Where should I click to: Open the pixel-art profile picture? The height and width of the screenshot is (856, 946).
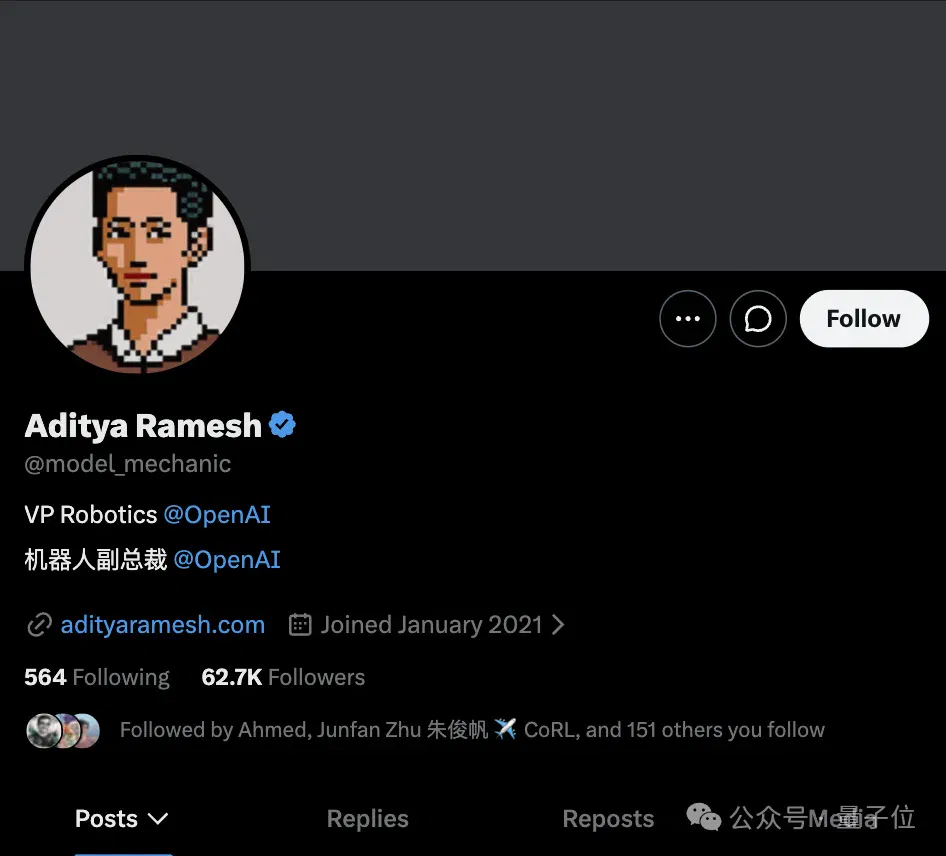tap(138, 265)
